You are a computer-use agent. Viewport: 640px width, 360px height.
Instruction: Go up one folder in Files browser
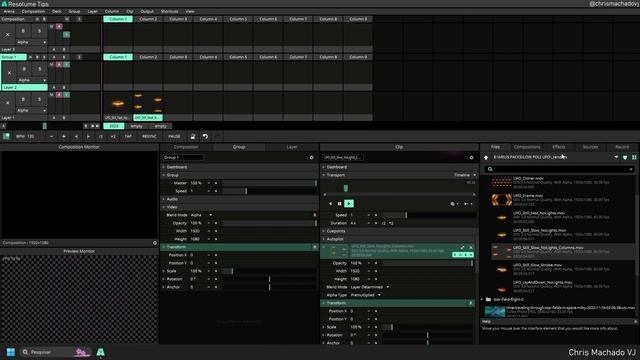coord(486,158)
